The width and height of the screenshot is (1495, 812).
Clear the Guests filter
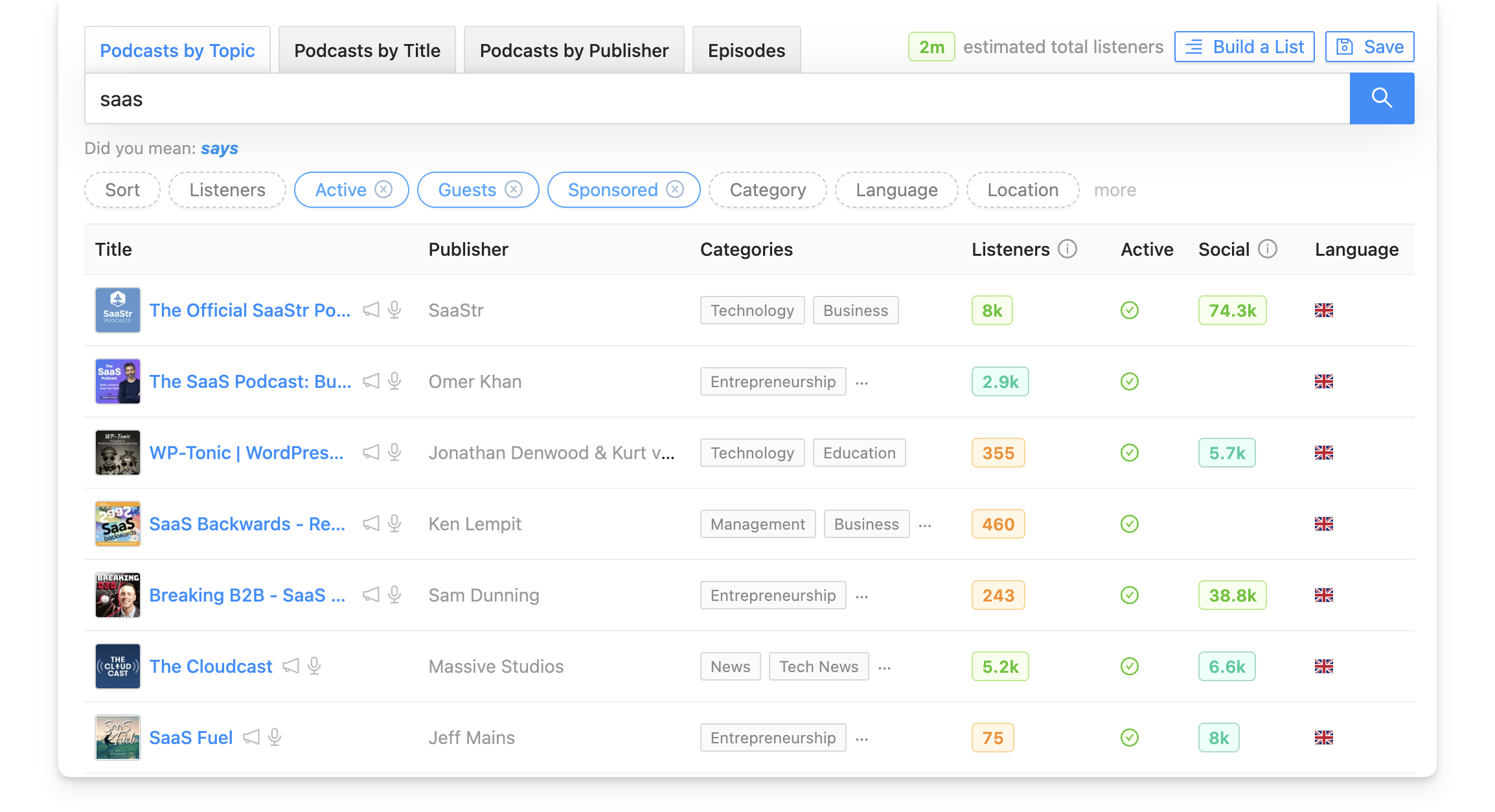514,190
